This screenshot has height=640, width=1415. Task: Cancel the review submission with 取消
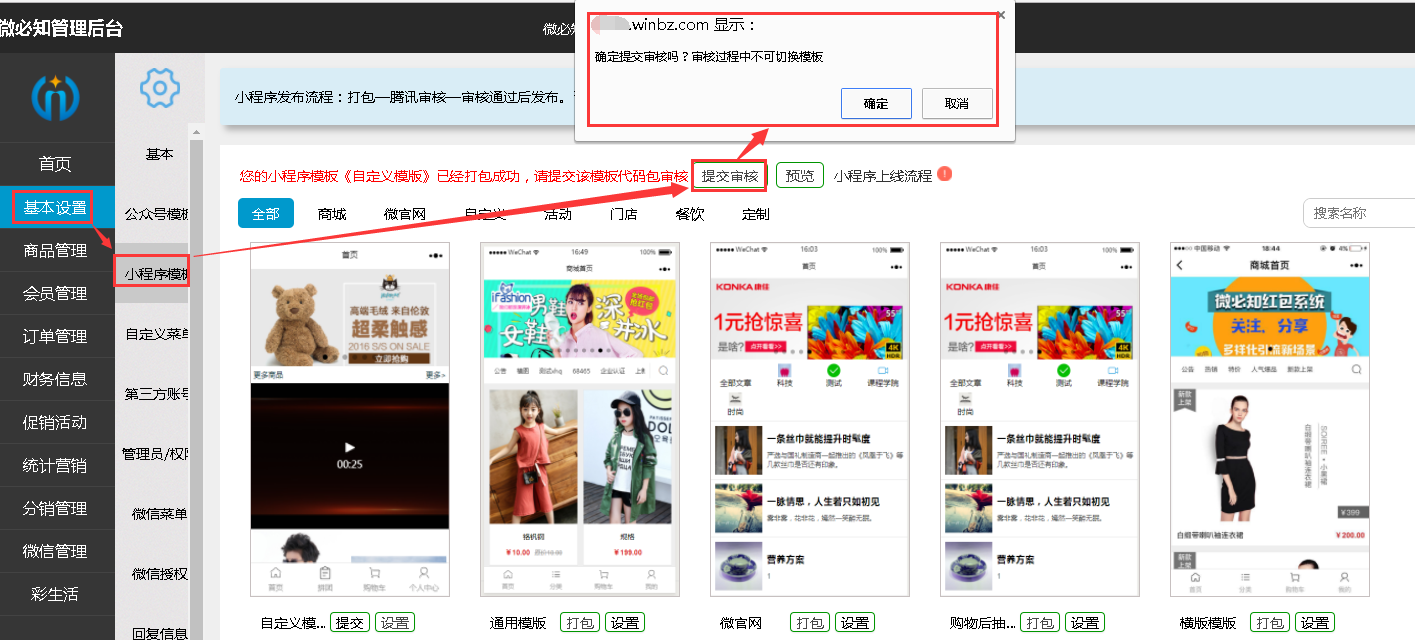point(957,103)
